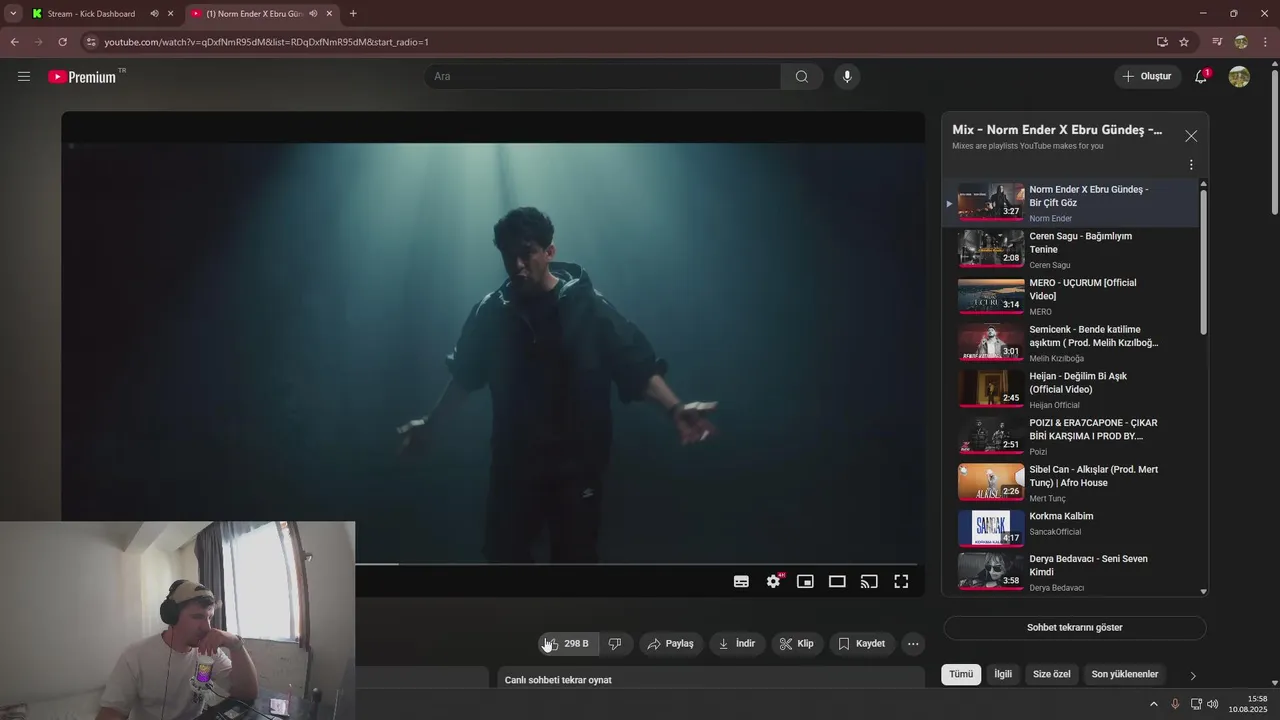Open the tab search dropdown arrow
This screenshot has height=720, width=1280.
13,14
